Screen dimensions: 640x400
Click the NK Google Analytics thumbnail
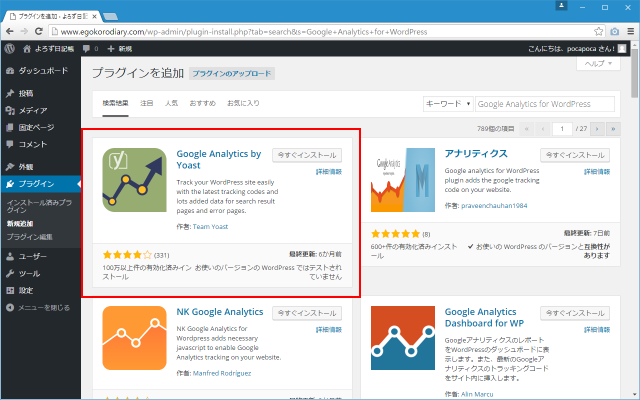(134, 338)
